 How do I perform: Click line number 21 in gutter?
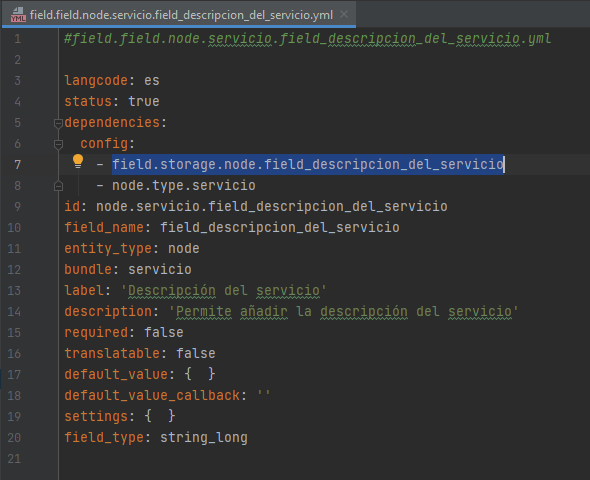click(14, 459)
